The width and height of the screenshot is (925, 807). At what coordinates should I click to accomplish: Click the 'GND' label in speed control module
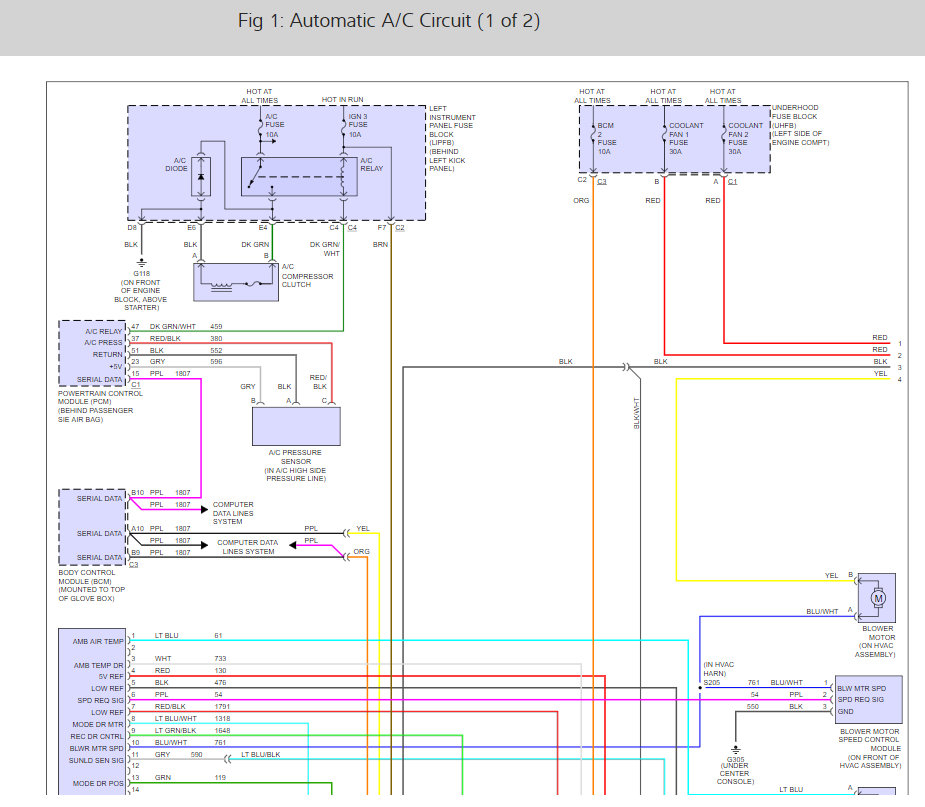point(845,711)
